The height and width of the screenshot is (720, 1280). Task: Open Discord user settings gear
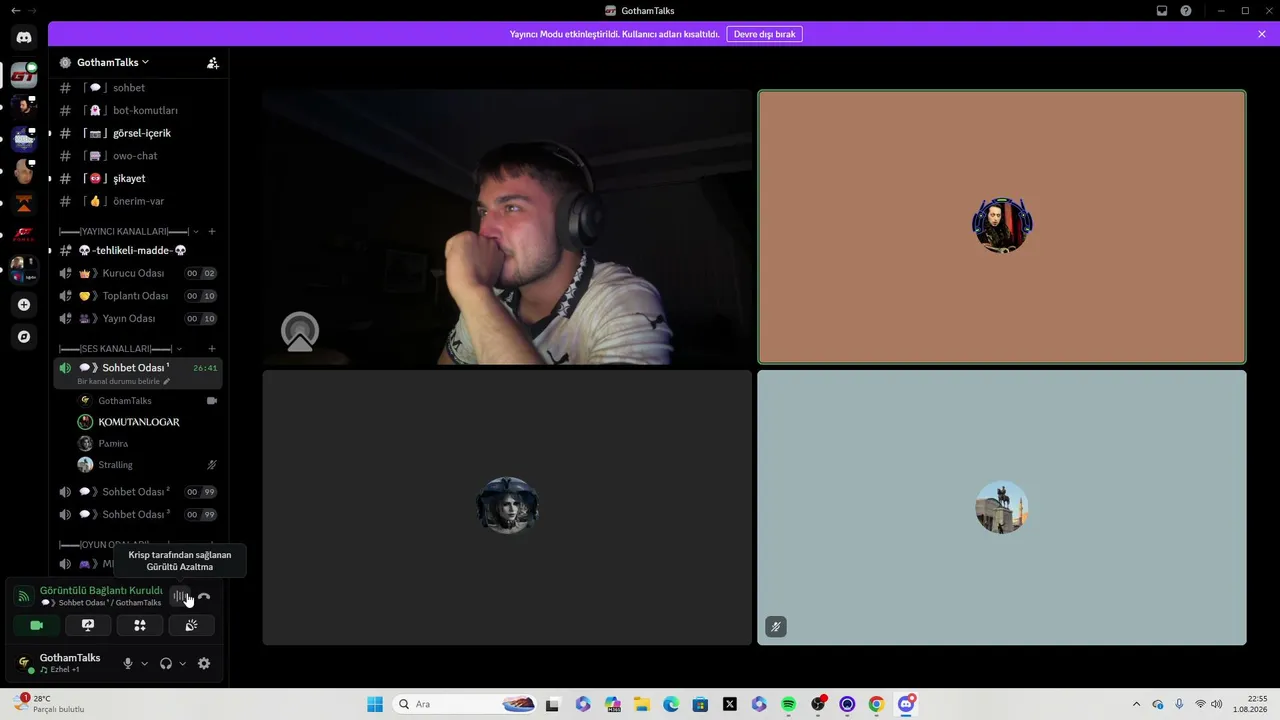[x=204, y=663]
